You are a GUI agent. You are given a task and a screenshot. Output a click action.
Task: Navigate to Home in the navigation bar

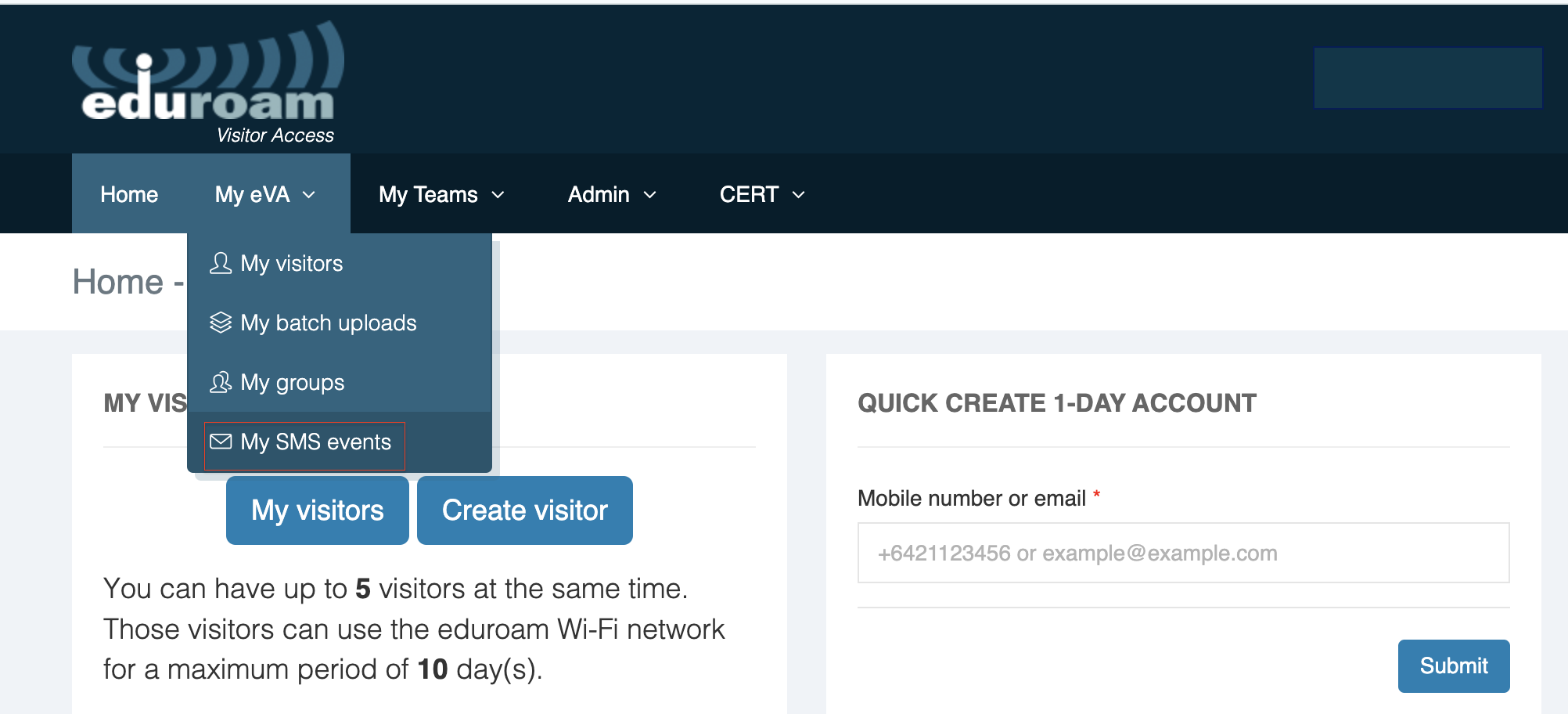(128, 194)
